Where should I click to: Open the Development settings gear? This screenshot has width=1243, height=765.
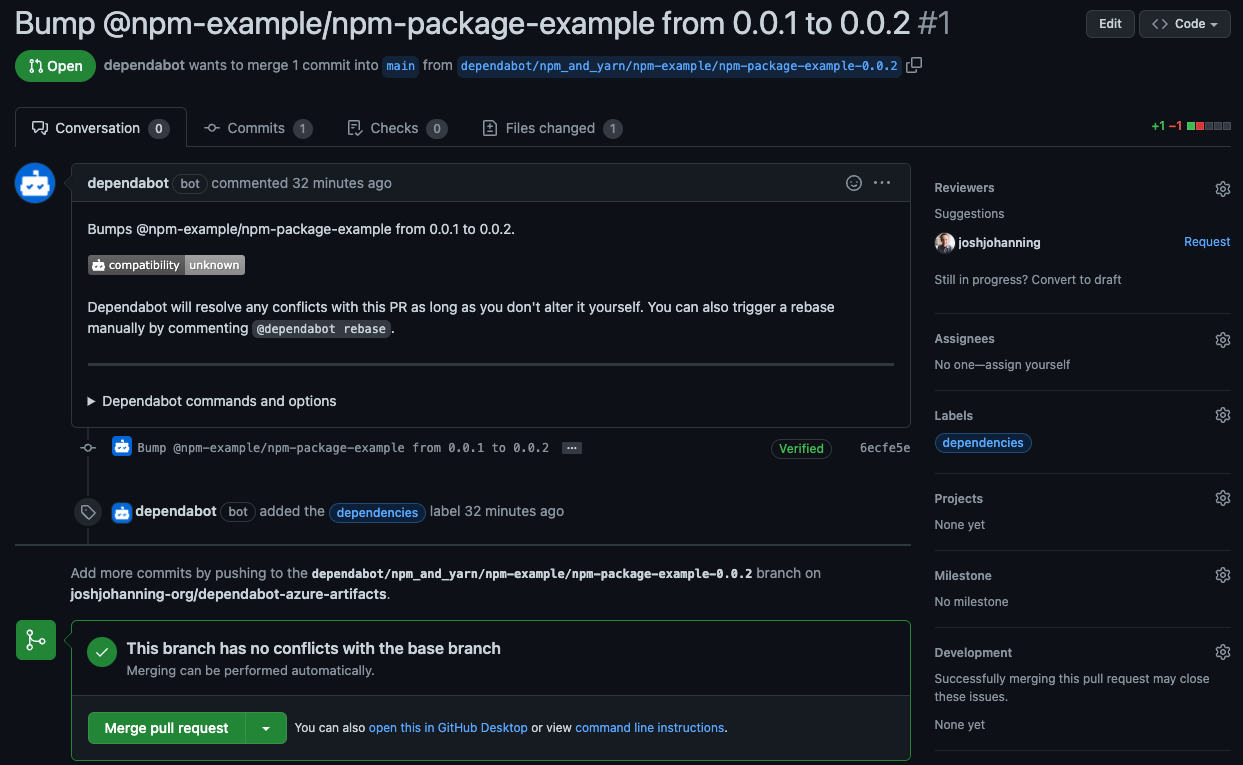click(1222, 653)
